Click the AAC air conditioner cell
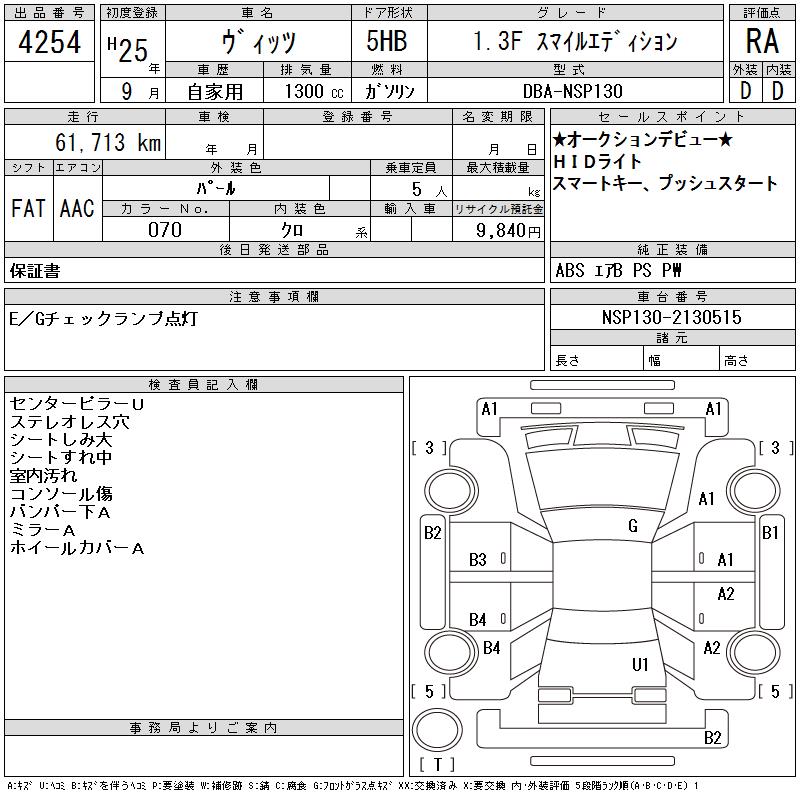This screenshot has height=800, width=800. point(77,208)
